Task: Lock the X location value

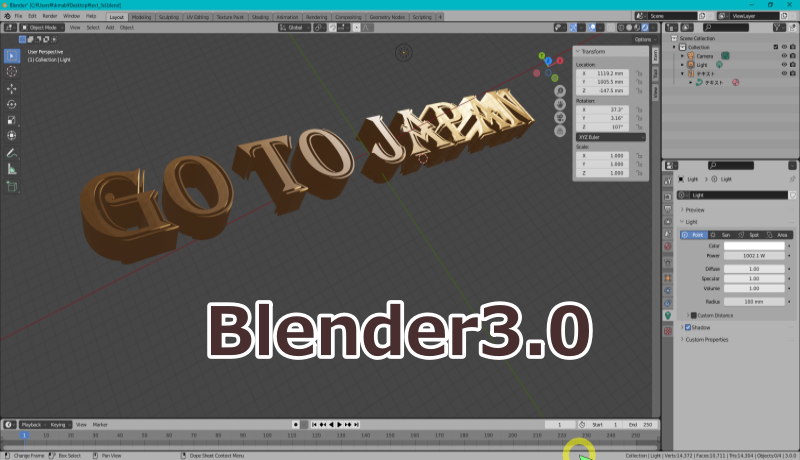Action: coord(639,73)
